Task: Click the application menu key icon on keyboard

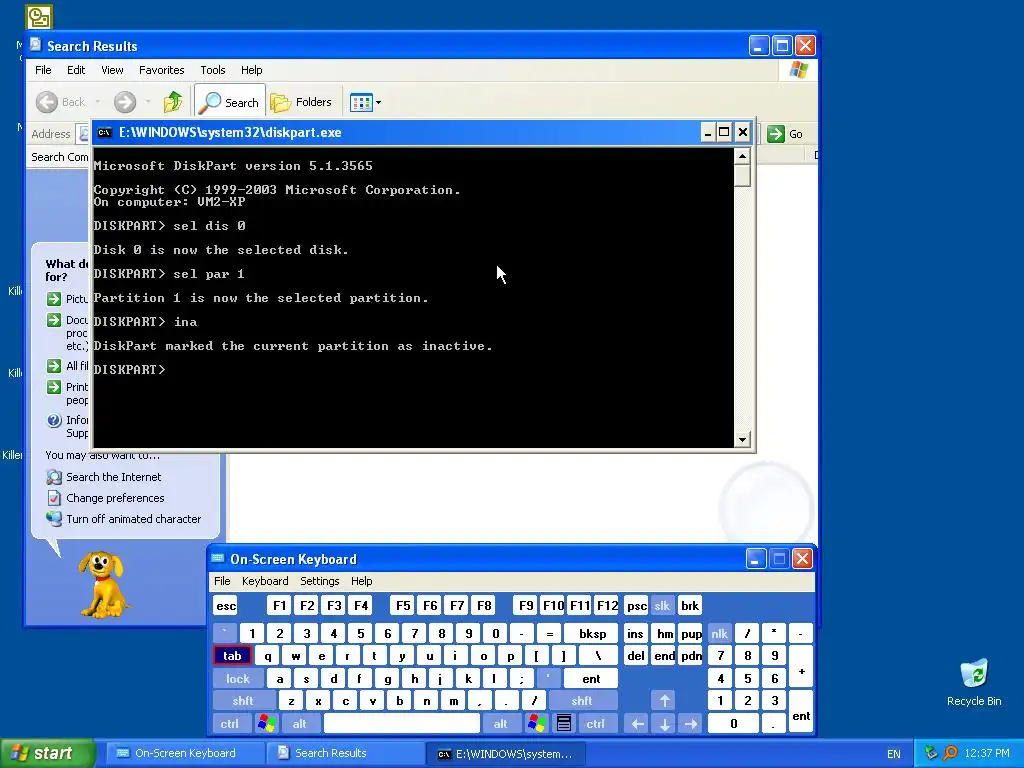Action: [x=564, y=724]
